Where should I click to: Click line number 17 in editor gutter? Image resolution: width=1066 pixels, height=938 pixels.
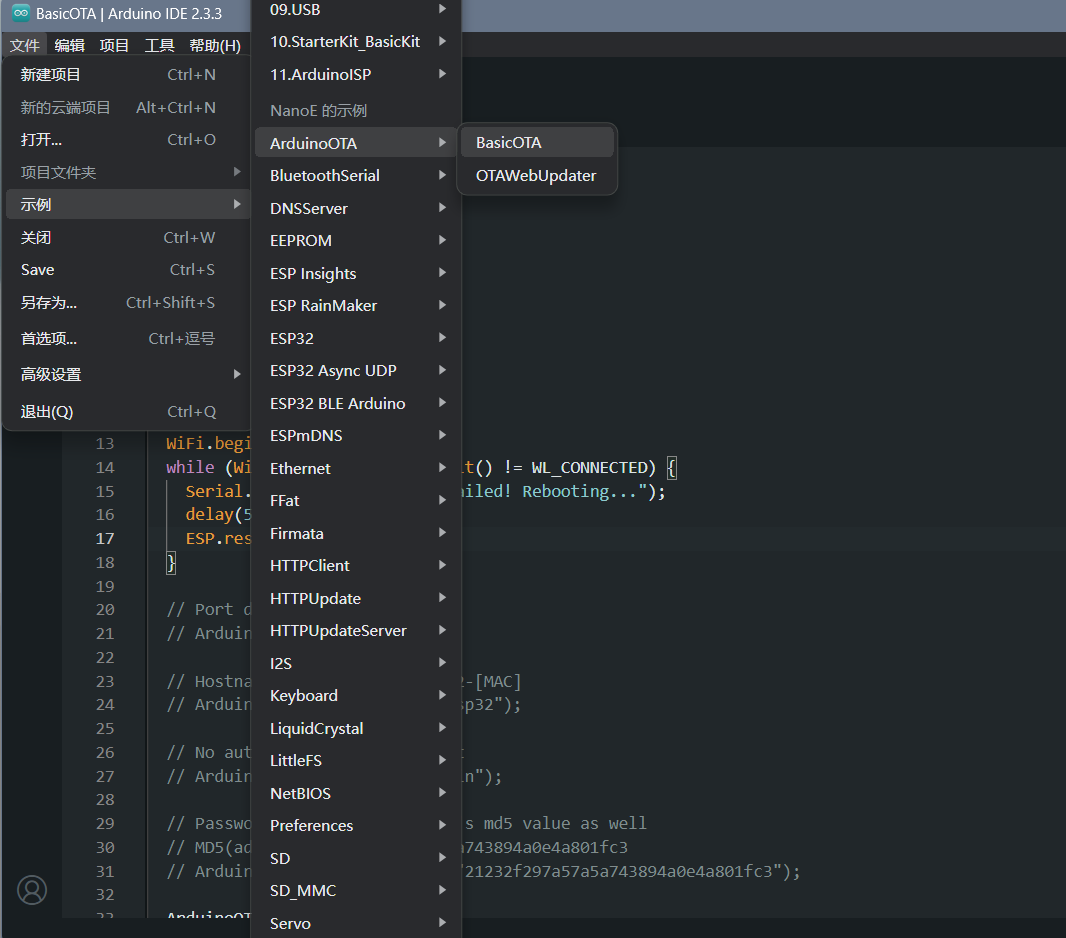pyautogui.click(x=105, y=538)
